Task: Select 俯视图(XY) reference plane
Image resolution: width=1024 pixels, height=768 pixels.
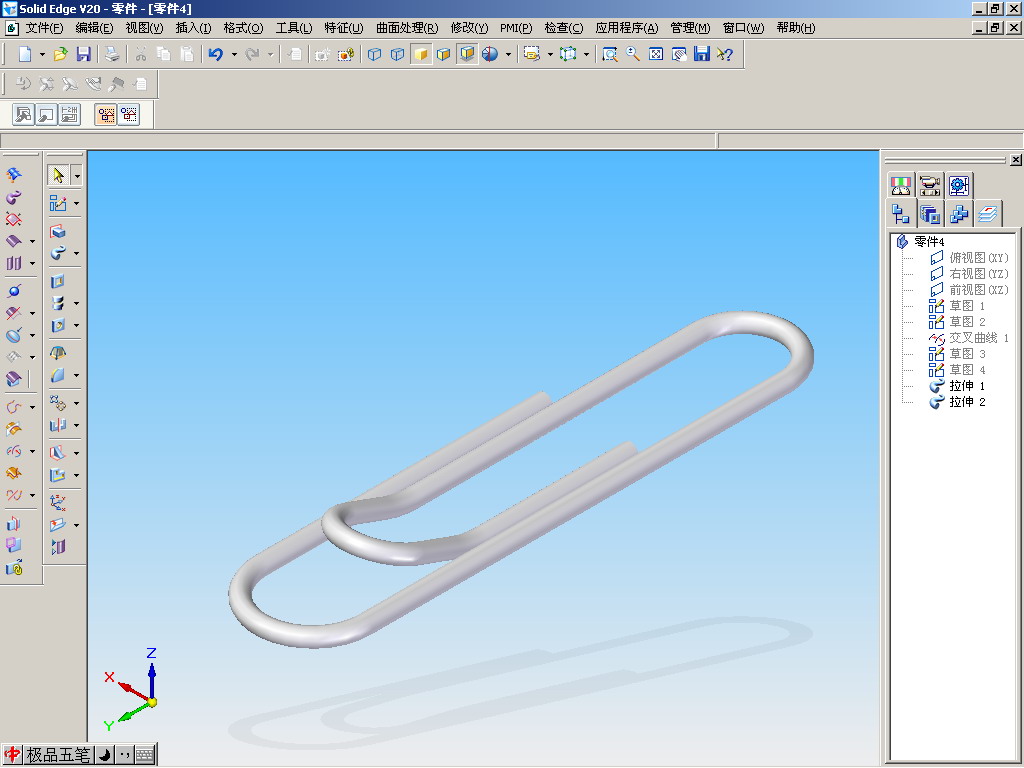Action: click(978, 257)
